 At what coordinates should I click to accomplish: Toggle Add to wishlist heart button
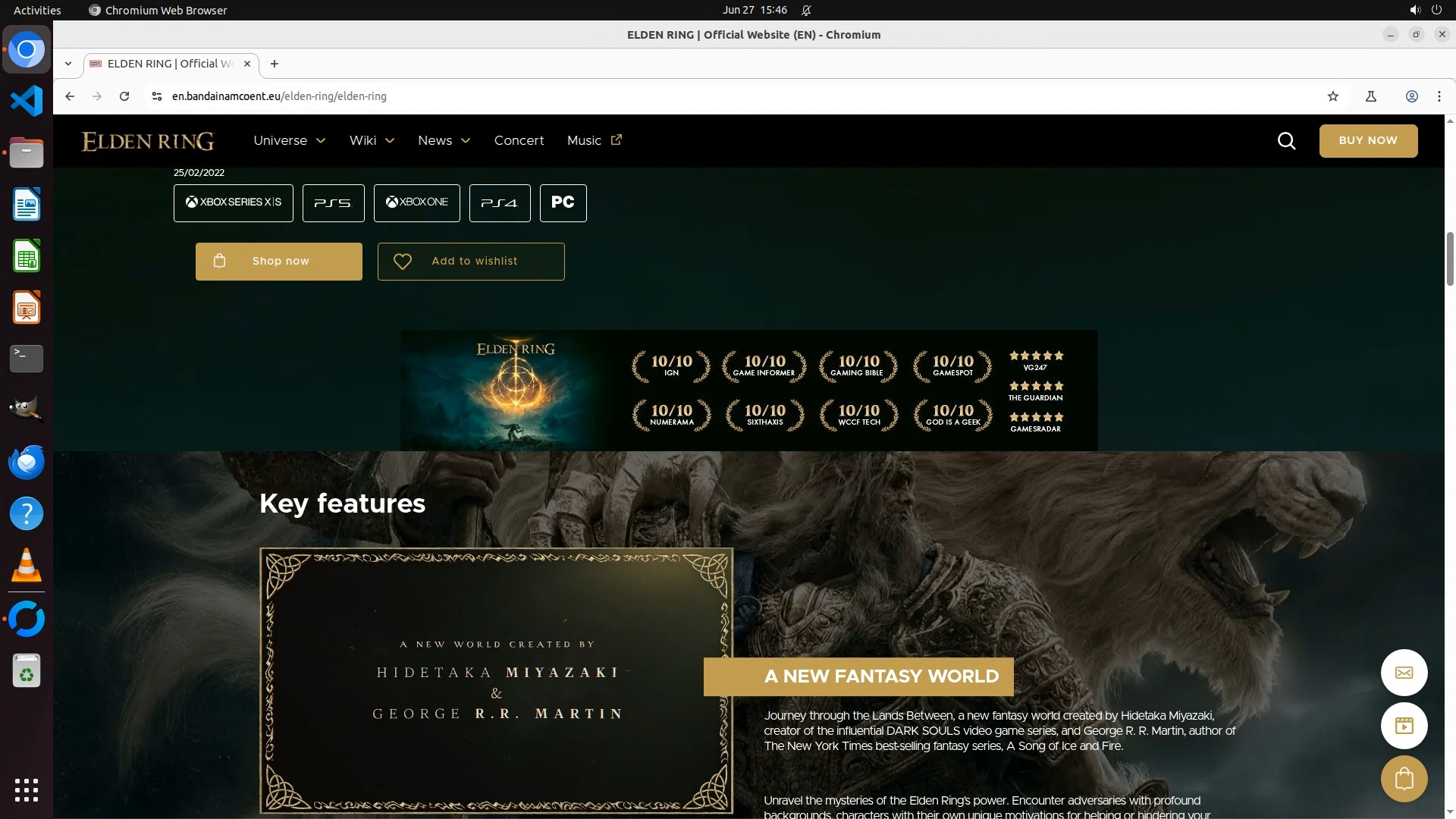tap(471, 262)
